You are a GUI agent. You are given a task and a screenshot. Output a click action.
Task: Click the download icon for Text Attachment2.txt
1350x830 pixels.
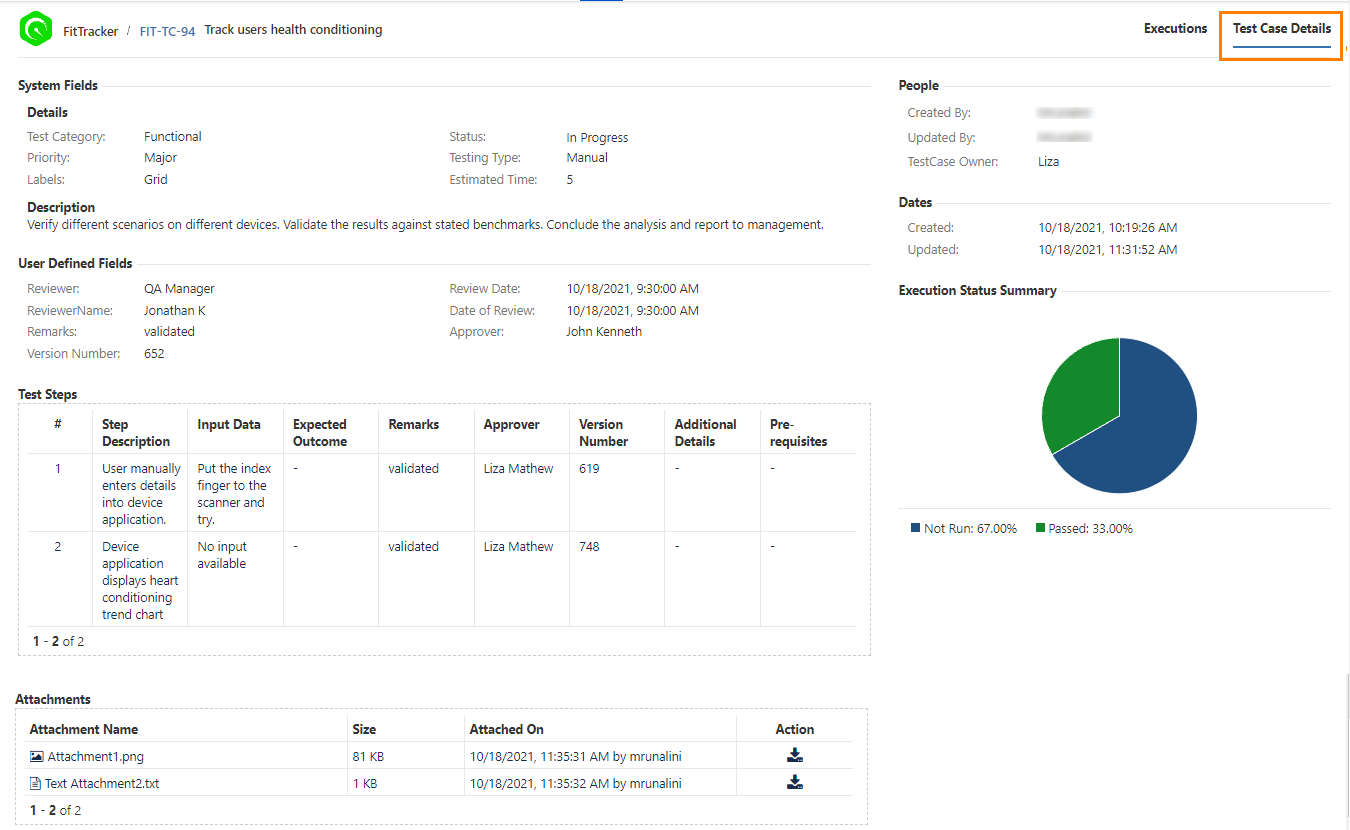[794, 783]
